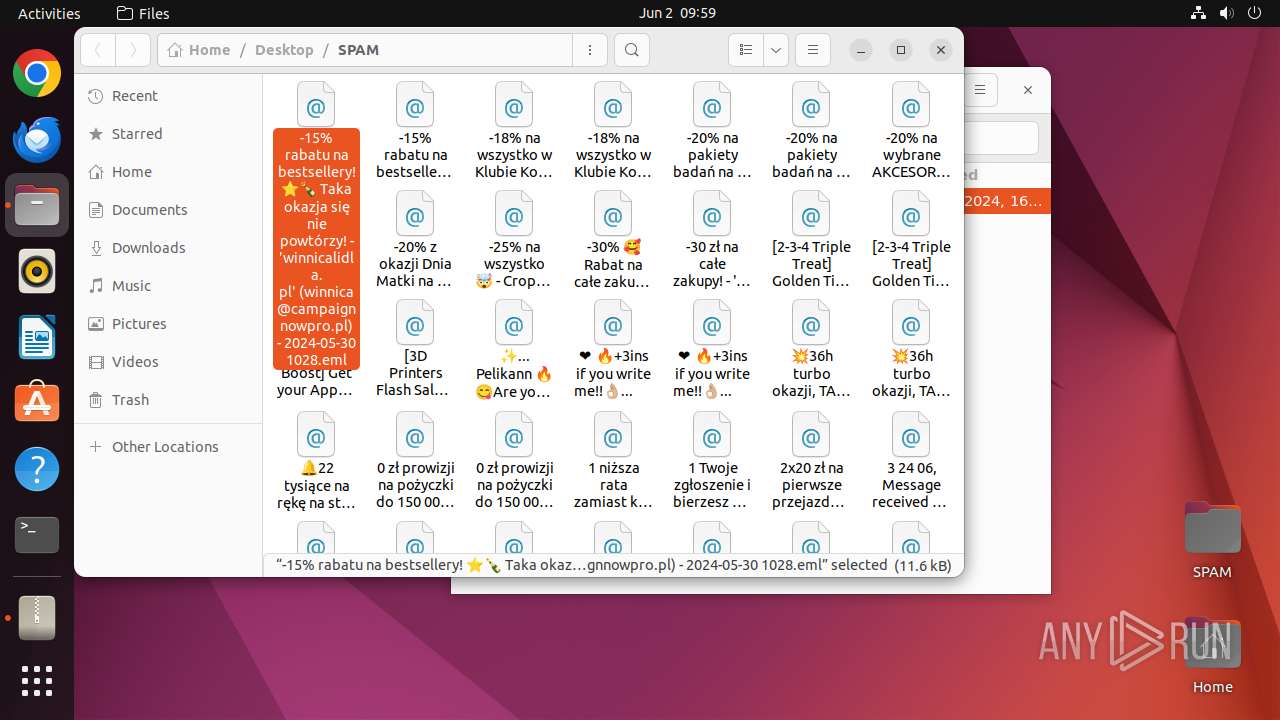
Task: Launch Terminal from the dock
Action: click(x=37, y=535)
